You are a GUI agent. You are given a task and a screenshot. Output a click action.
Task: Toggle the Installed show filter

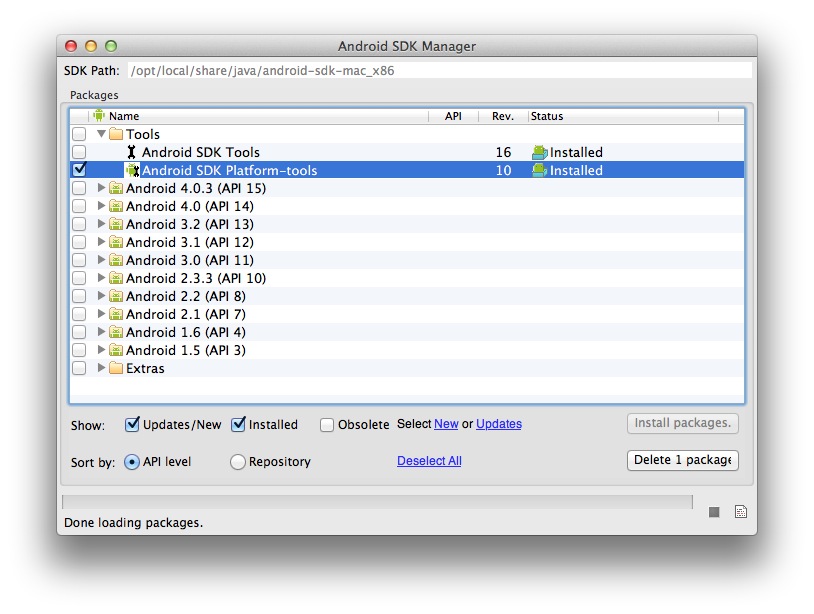[x=238, y=424]
